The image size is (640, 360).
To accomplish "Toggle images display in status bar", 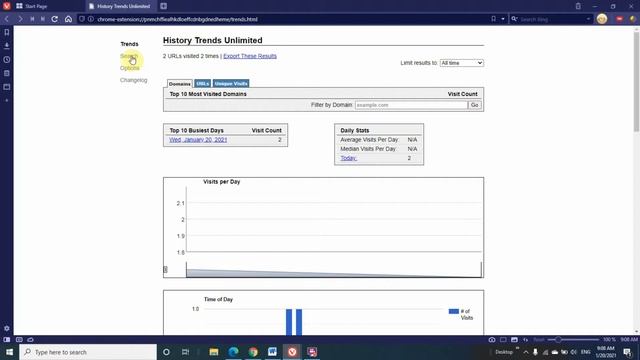I will click(x=514, y=340).
